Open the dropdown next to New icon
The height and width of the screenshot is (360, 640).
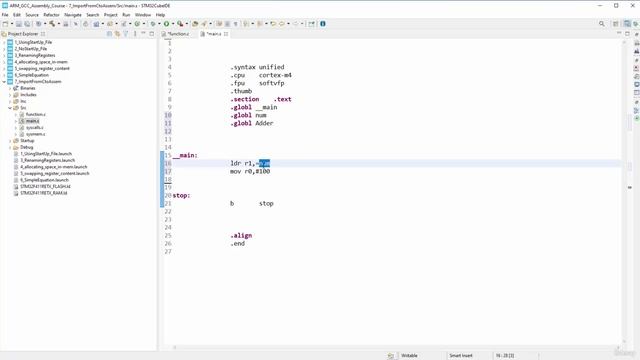tap(11, 24)
